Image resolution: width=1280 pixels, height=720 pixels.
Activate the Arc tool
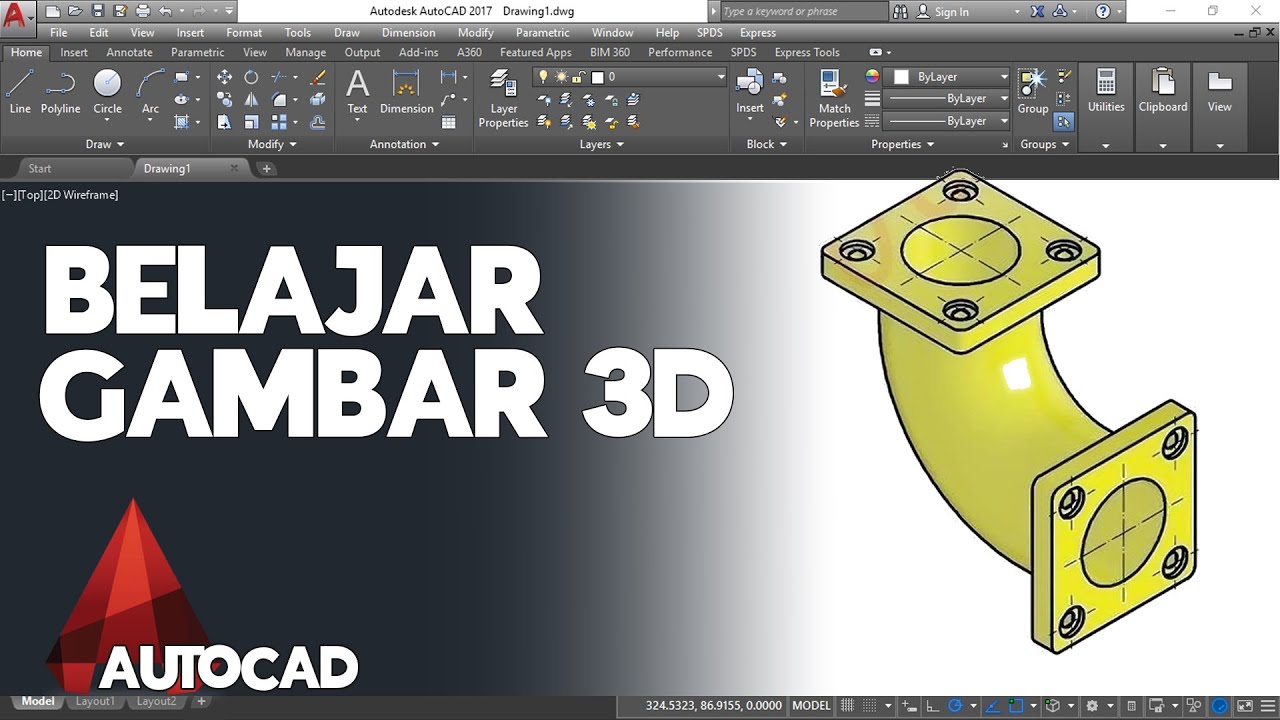[150, 92]
